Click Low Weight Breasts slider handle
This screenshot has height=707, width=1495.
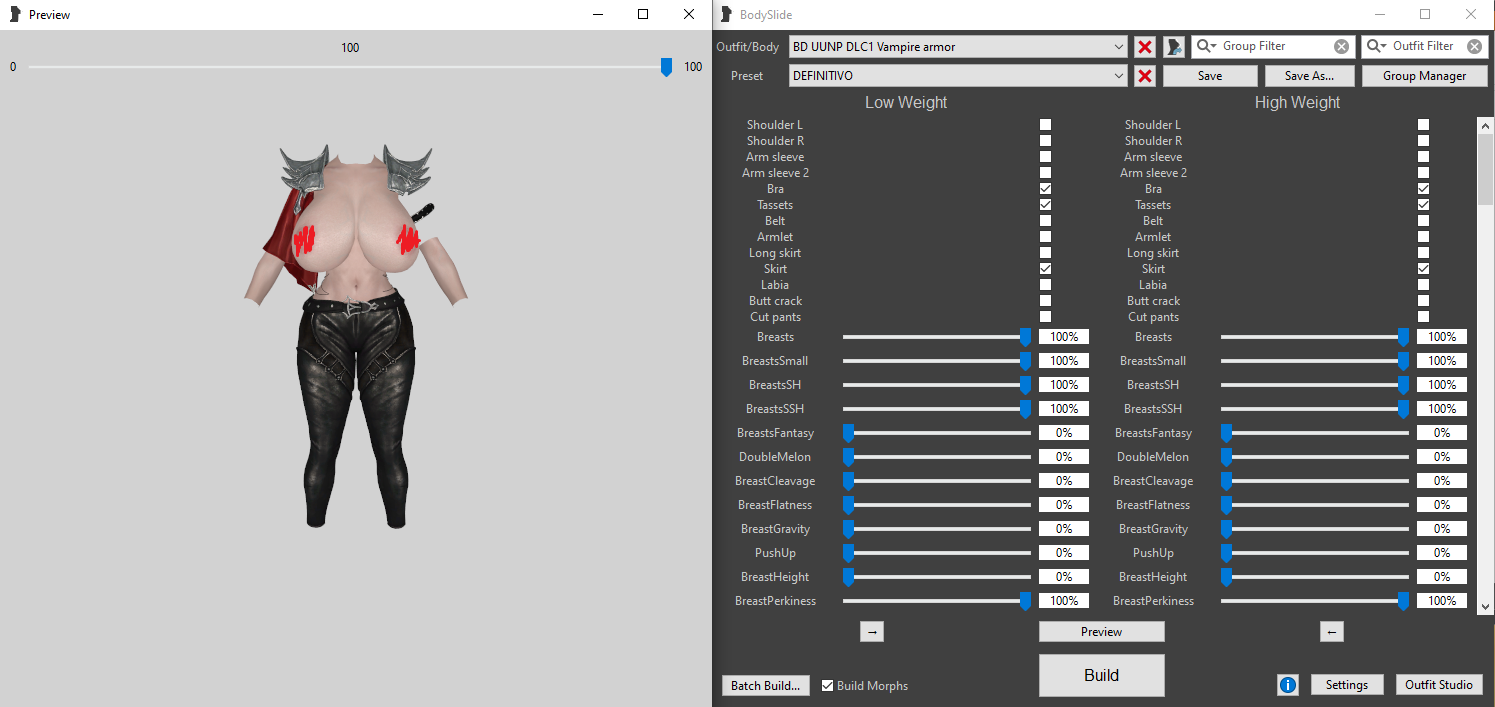[x=1025, y=337]
